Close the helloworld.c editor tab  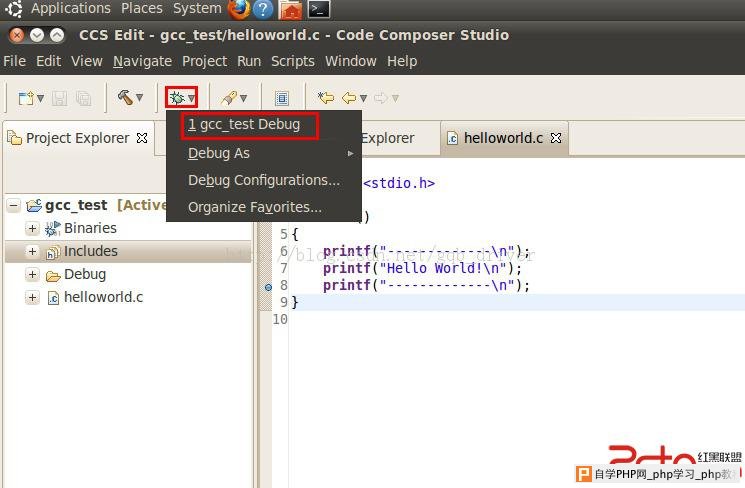(556, 138)
